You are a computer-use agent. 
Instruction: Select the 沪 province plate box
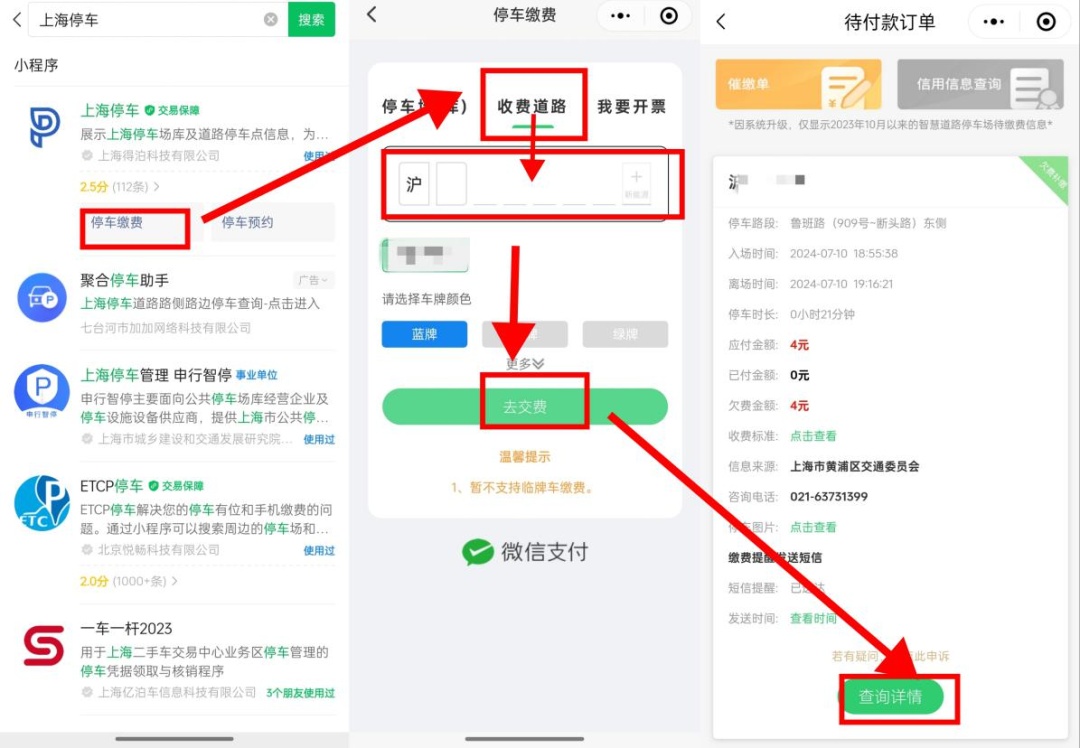pos(414,184)
